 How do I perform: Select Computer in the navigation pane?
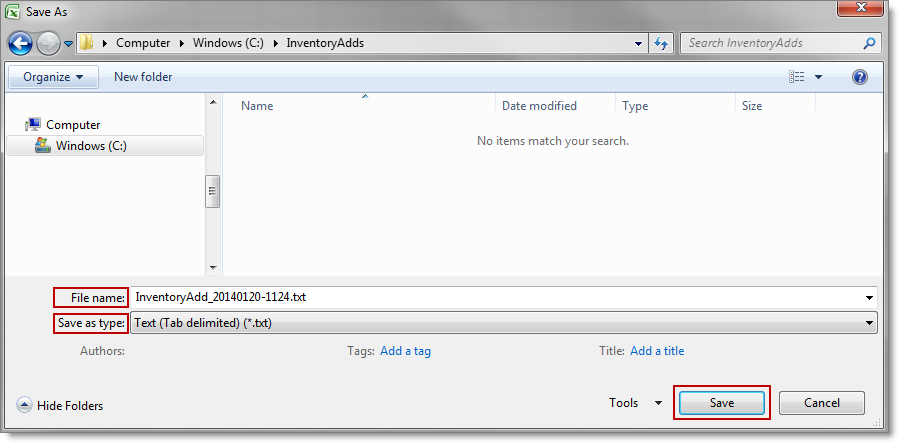[x=73, y=125]
